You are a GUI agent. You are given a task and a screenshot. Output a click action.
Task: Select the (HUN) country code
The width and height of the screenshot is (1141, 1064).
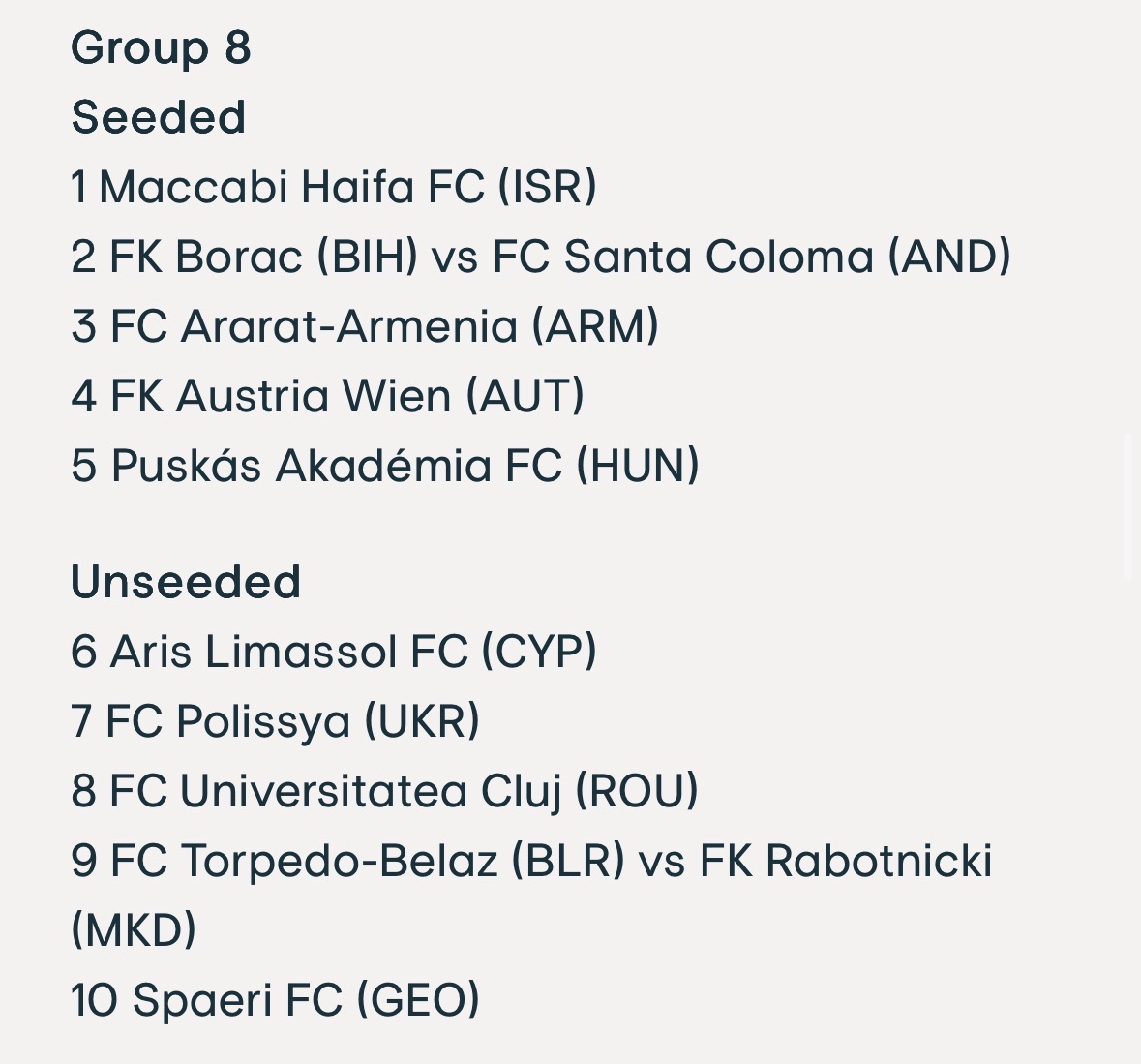(x=638, y=465)
